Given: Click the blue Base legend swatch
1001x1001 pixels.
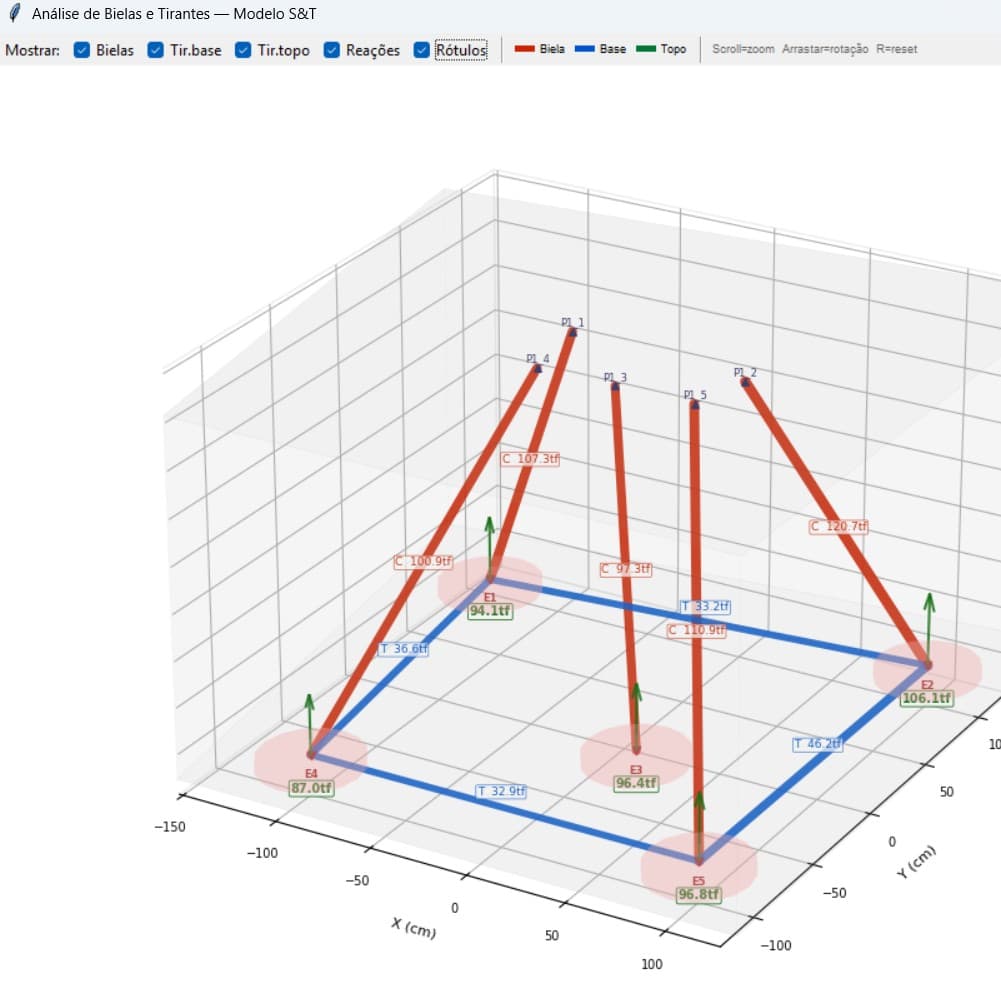Looking at the screenshot, I should [584, 49].
